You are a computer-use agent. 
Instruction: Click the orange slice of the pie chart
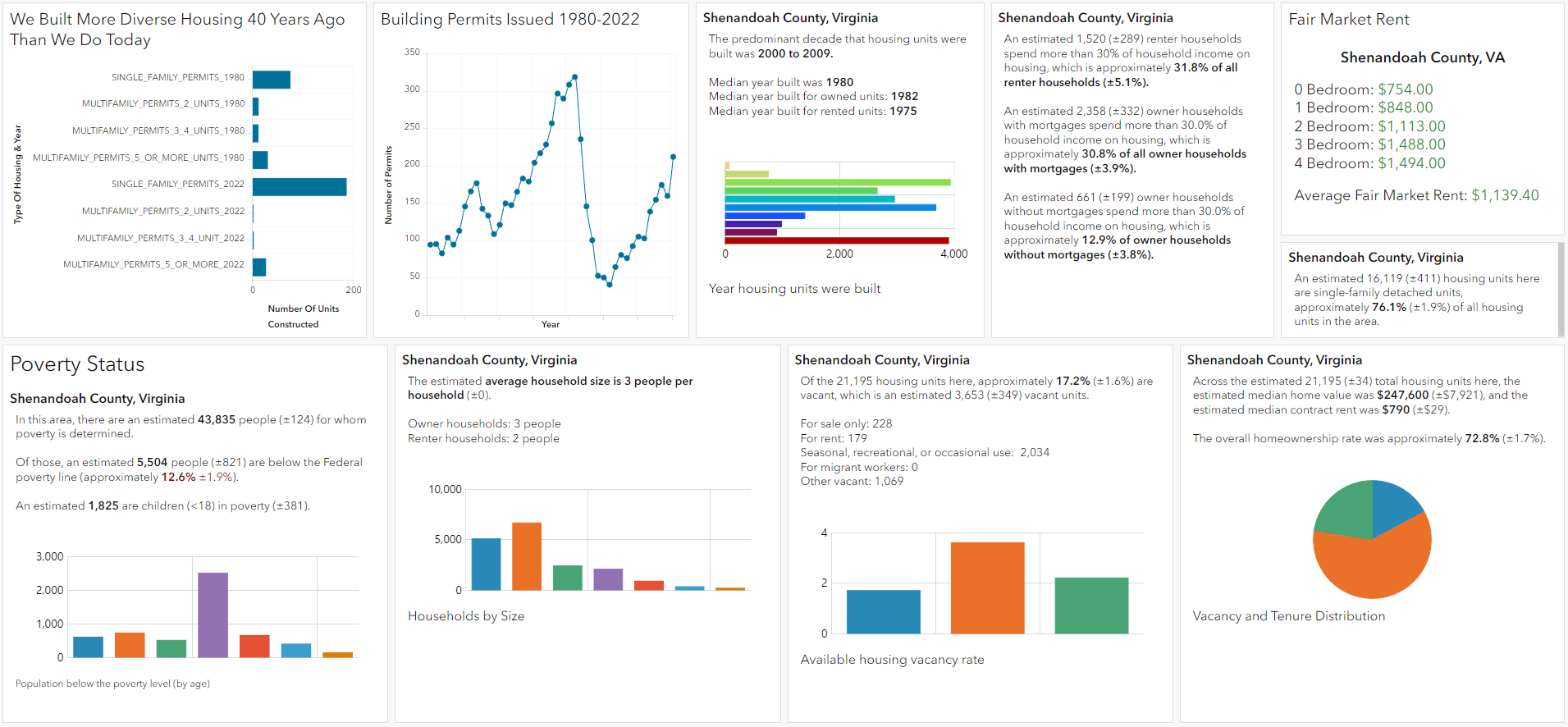pyautogui.click(x=1378, y=566)
